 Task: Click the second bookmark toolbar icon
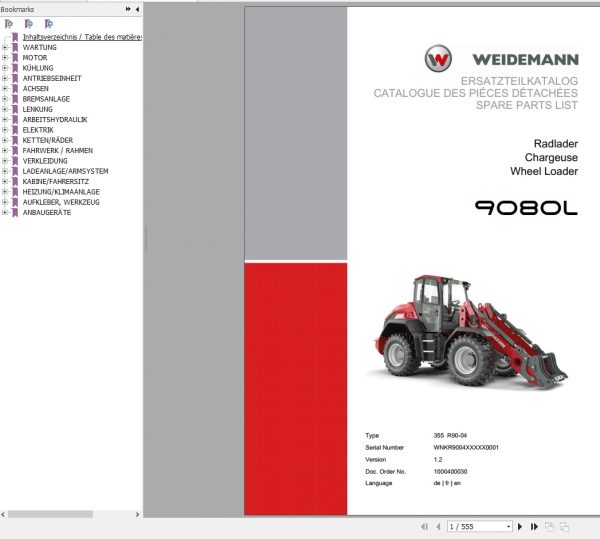click(x=29, y=24)
